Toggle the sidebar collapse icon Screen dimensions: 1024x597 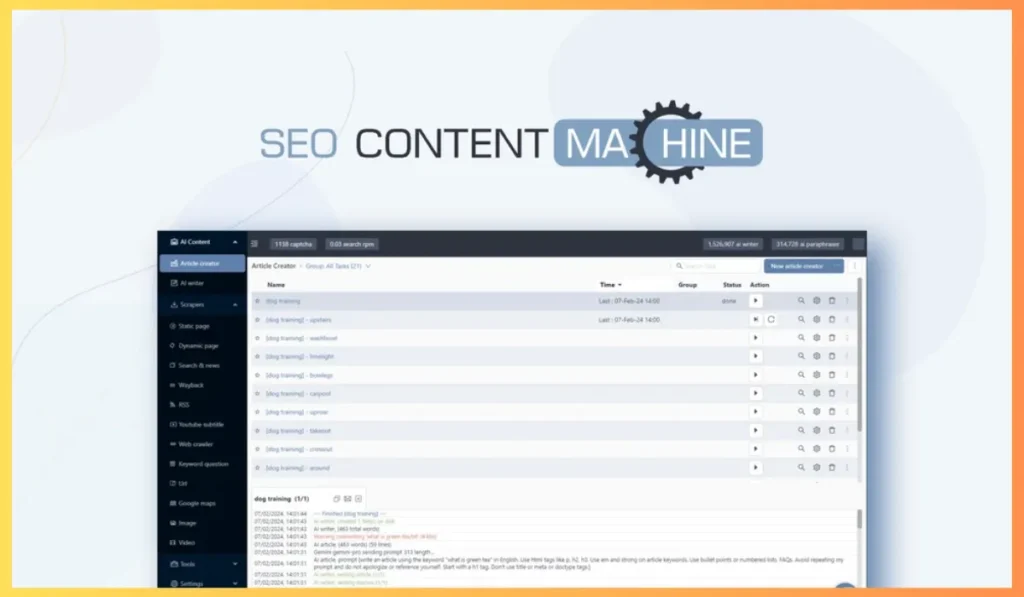click(255, 244)
